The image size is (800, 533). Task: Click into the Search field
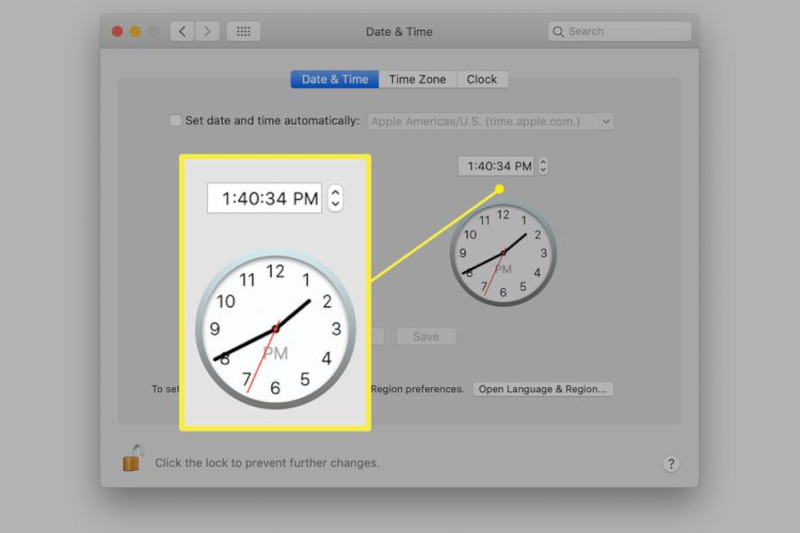[619, 32]
